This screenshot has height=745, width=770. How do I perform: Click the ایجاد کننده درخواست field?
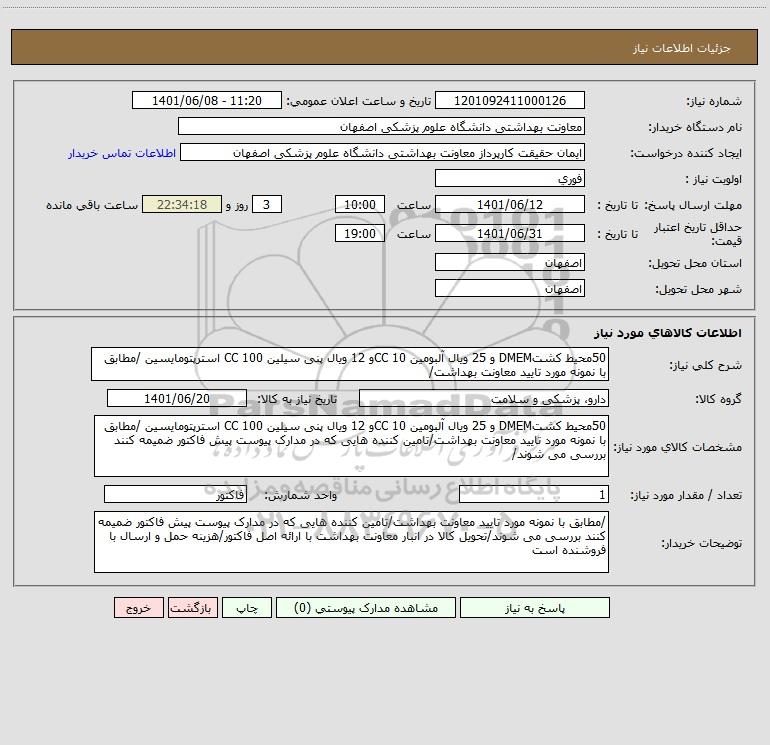(383, 153)
